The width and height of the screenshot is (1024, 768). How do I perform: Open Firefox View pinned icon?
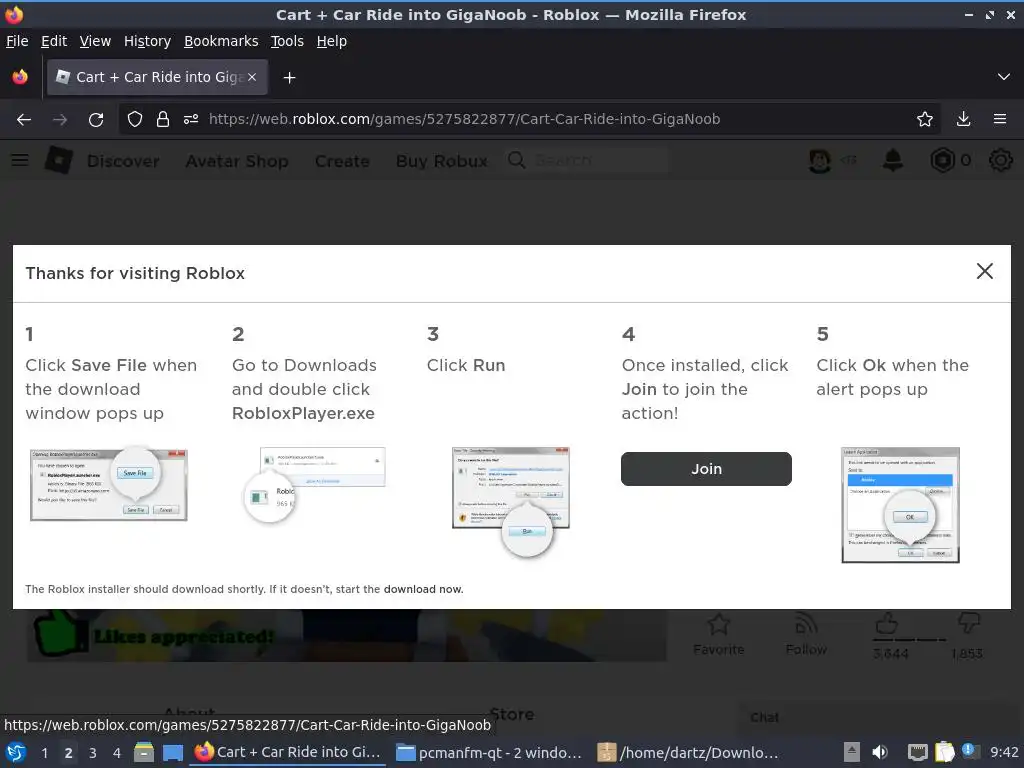(20, 77)
